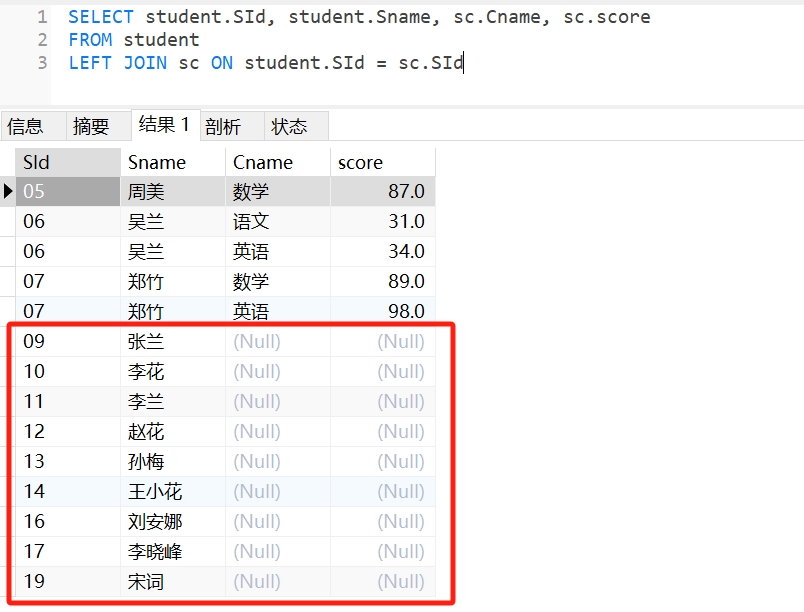Viewport: 804px width, 612px height.
Task: Select the SId cell 19
Action: pos(67,582)
